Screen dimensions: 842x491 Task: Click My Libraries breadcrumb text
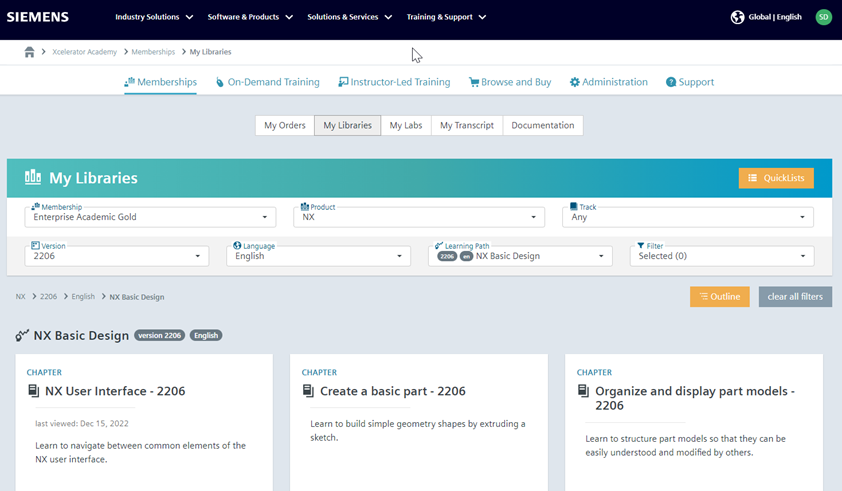(x=210, y=52)
